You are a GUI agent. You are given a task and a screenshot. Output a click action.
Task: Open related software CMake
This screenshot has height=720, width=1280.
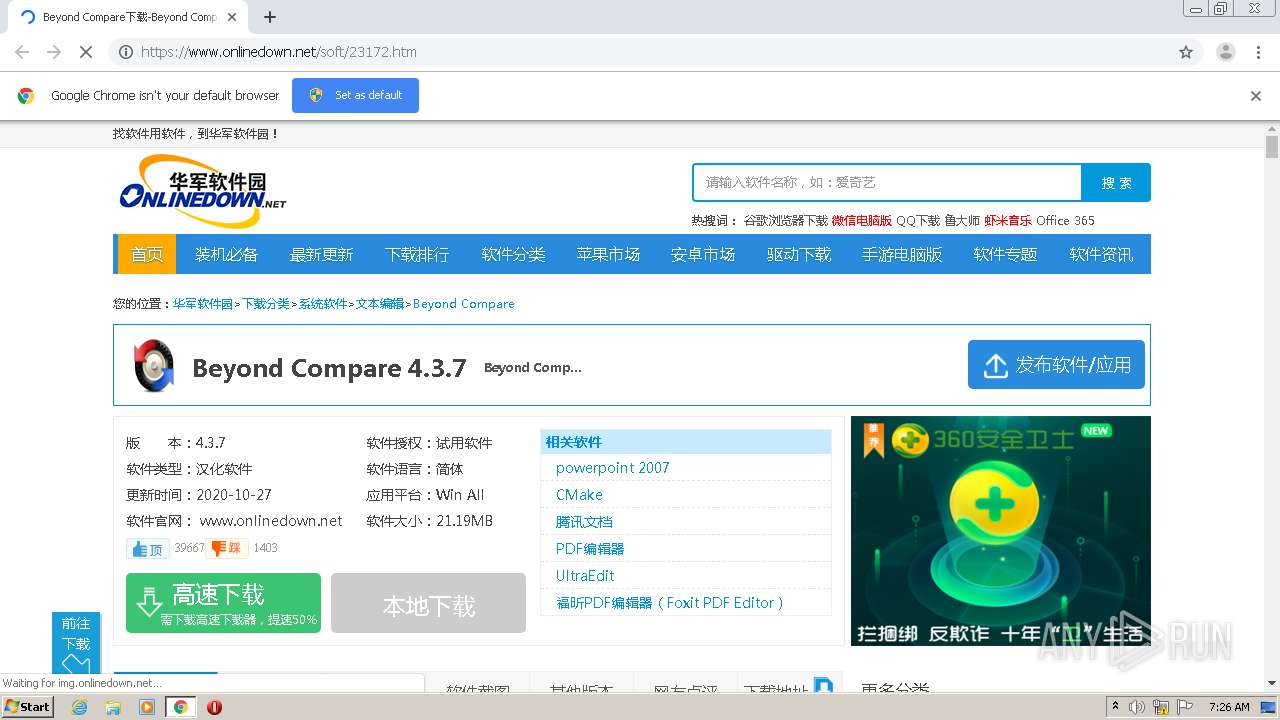(579, 495)
